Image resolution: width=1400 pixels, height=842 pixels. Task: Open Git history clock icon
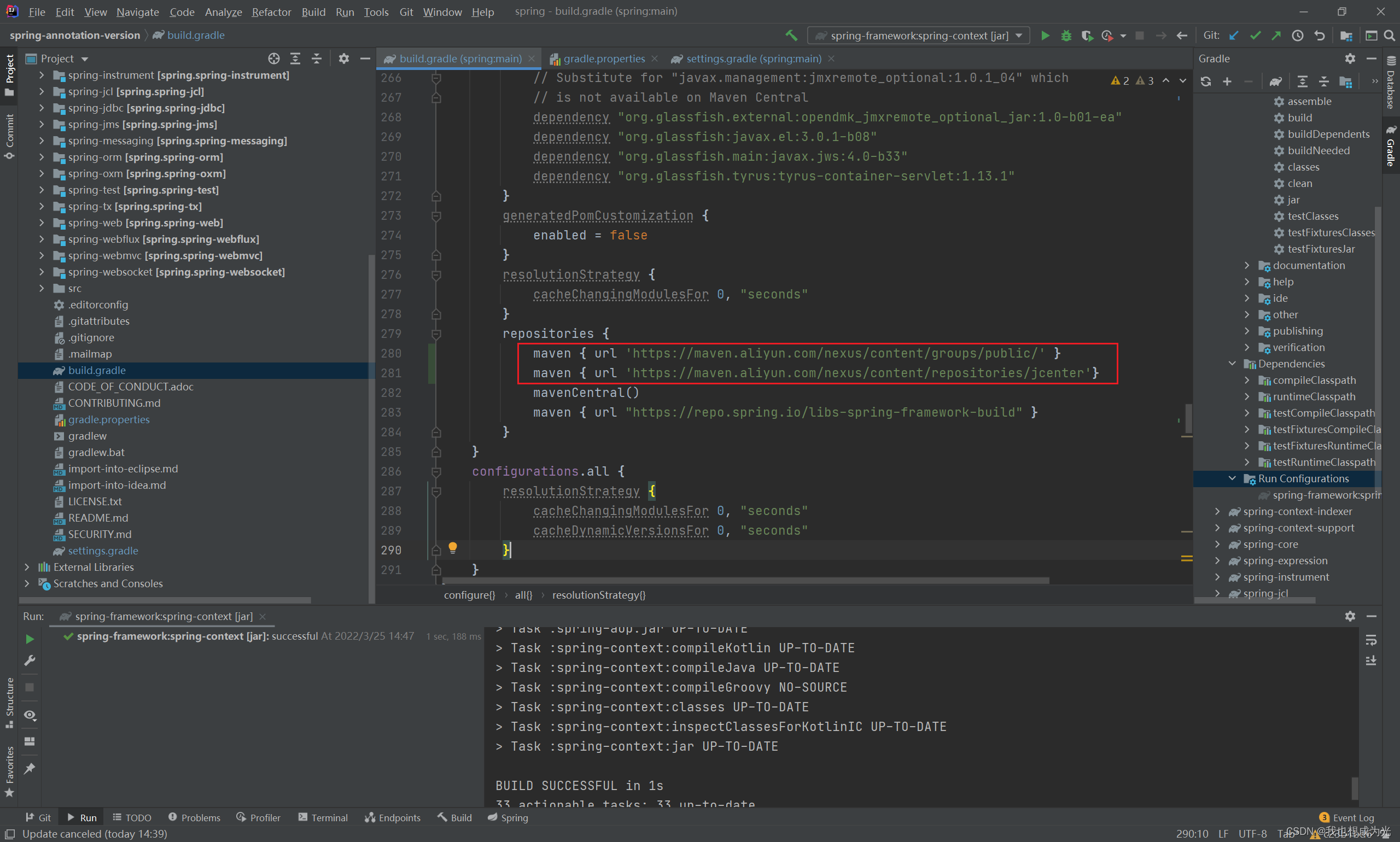(1297, 35)
